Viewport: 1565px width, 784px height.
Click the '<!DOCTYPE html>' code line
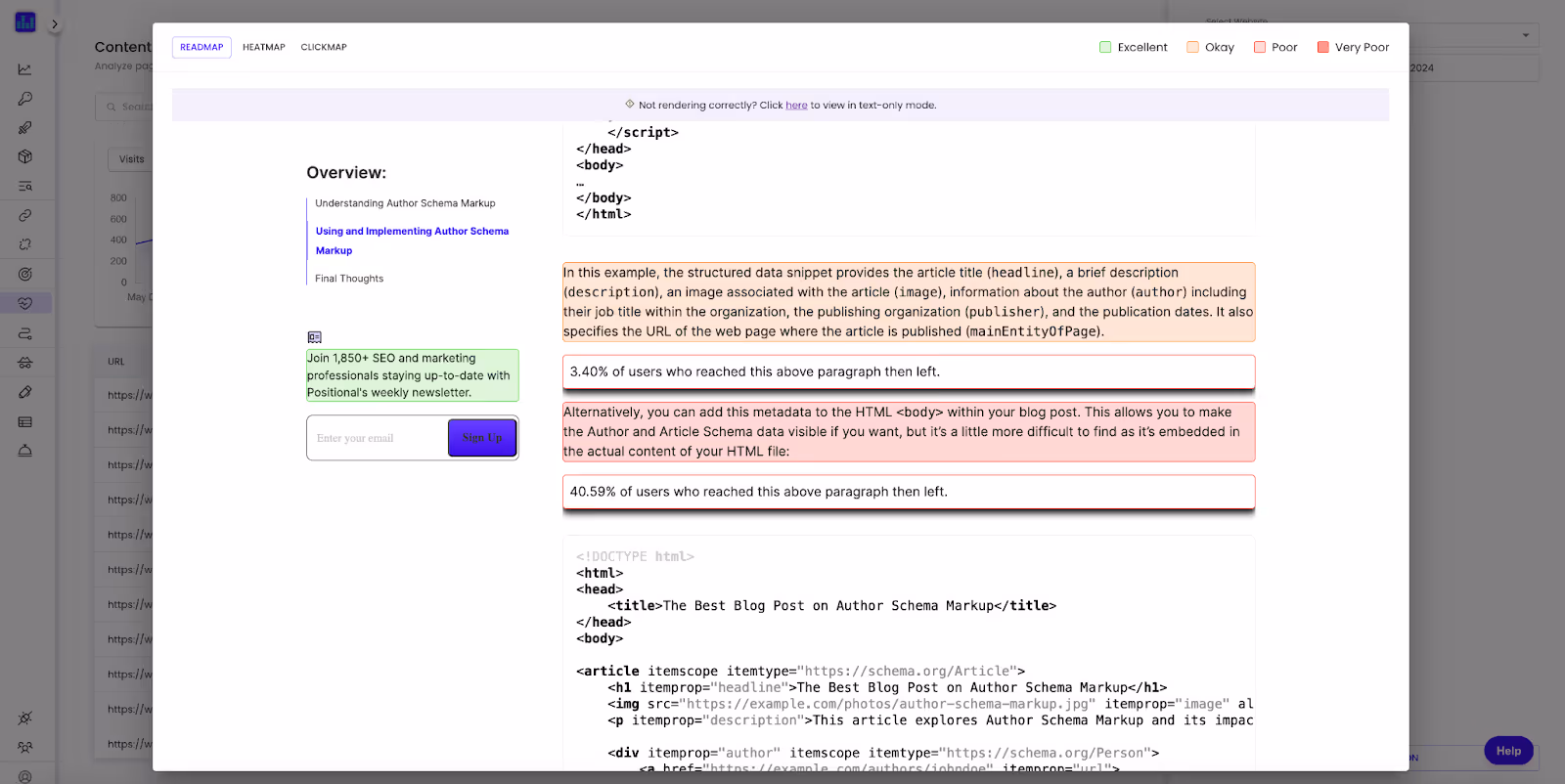(x=635, y=557)
